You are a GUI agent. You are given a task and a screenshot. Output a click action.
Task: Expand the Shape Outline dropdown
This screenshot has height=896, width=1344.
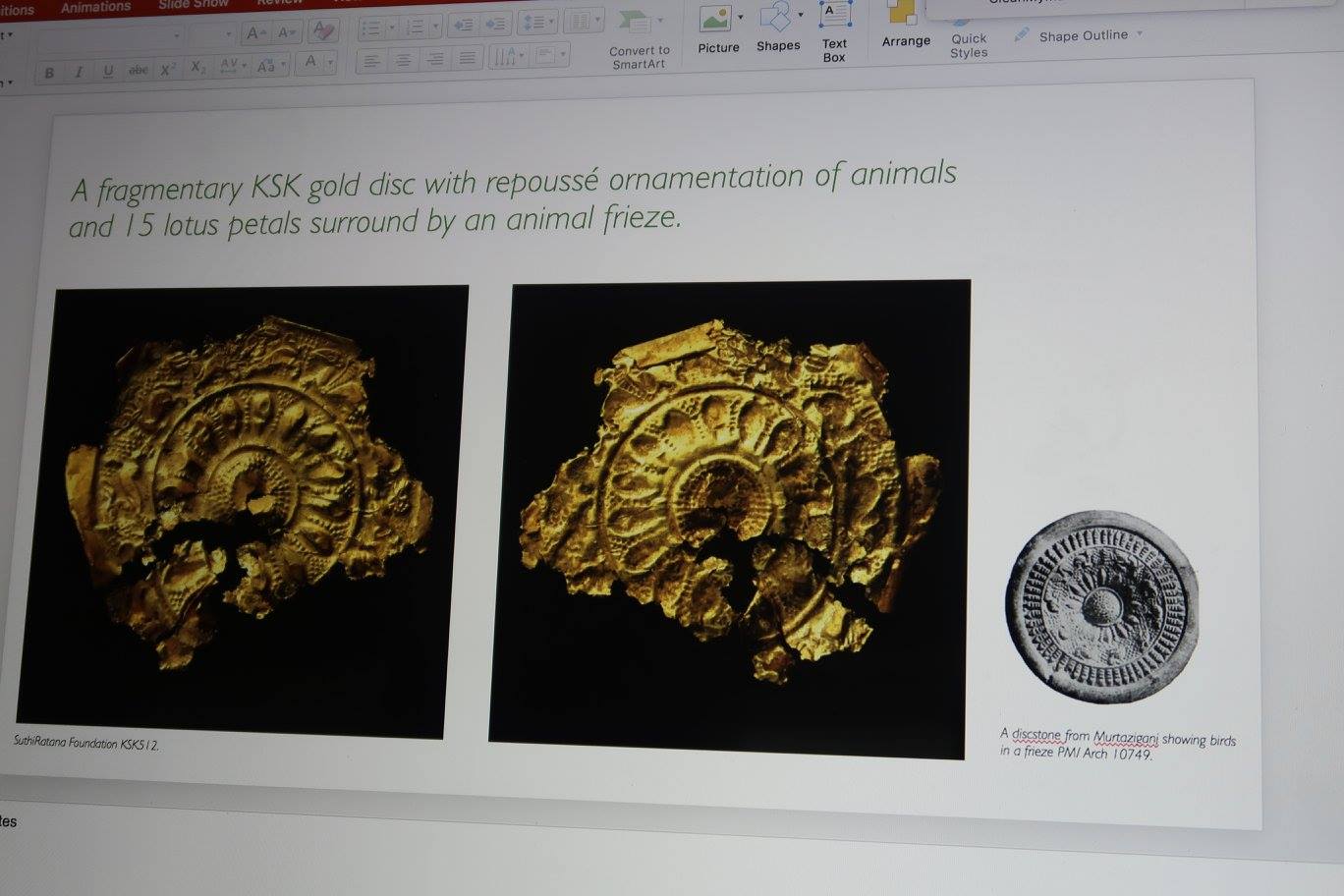pyautogui.click(x=1140, y=33)
